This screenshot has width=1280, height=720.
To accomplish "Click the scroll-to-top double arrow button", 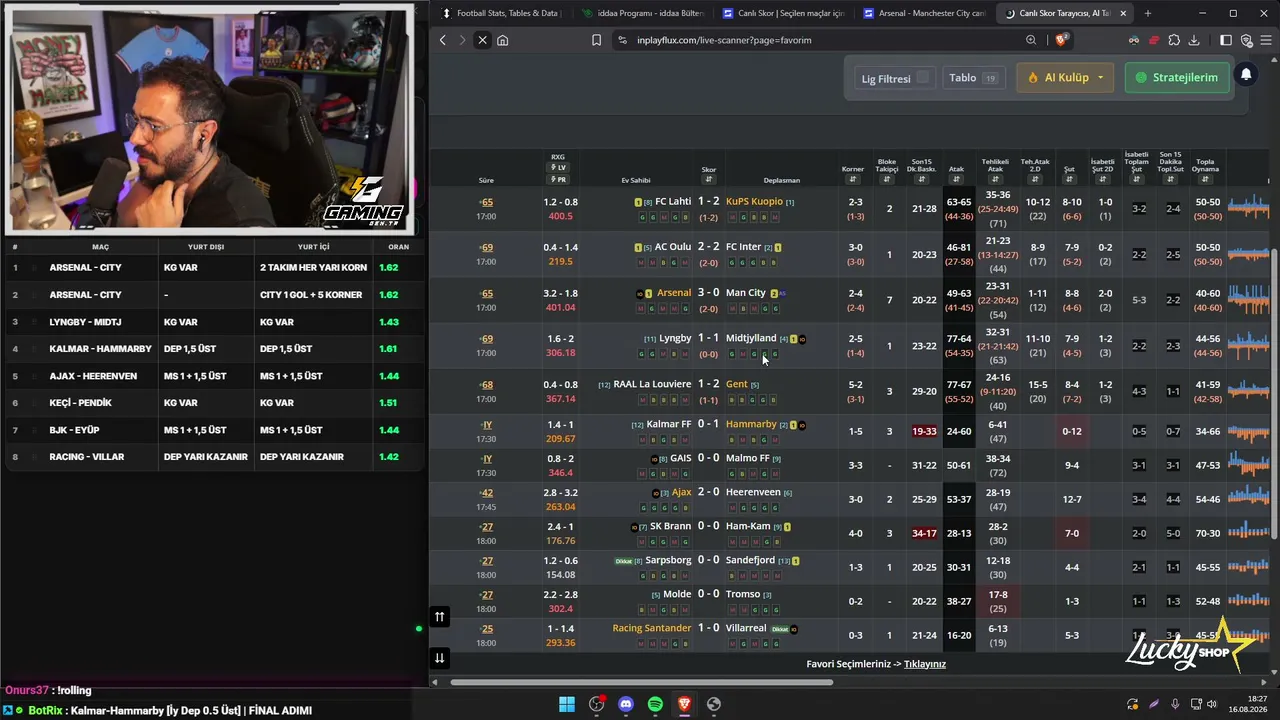I will coord(439,617).
